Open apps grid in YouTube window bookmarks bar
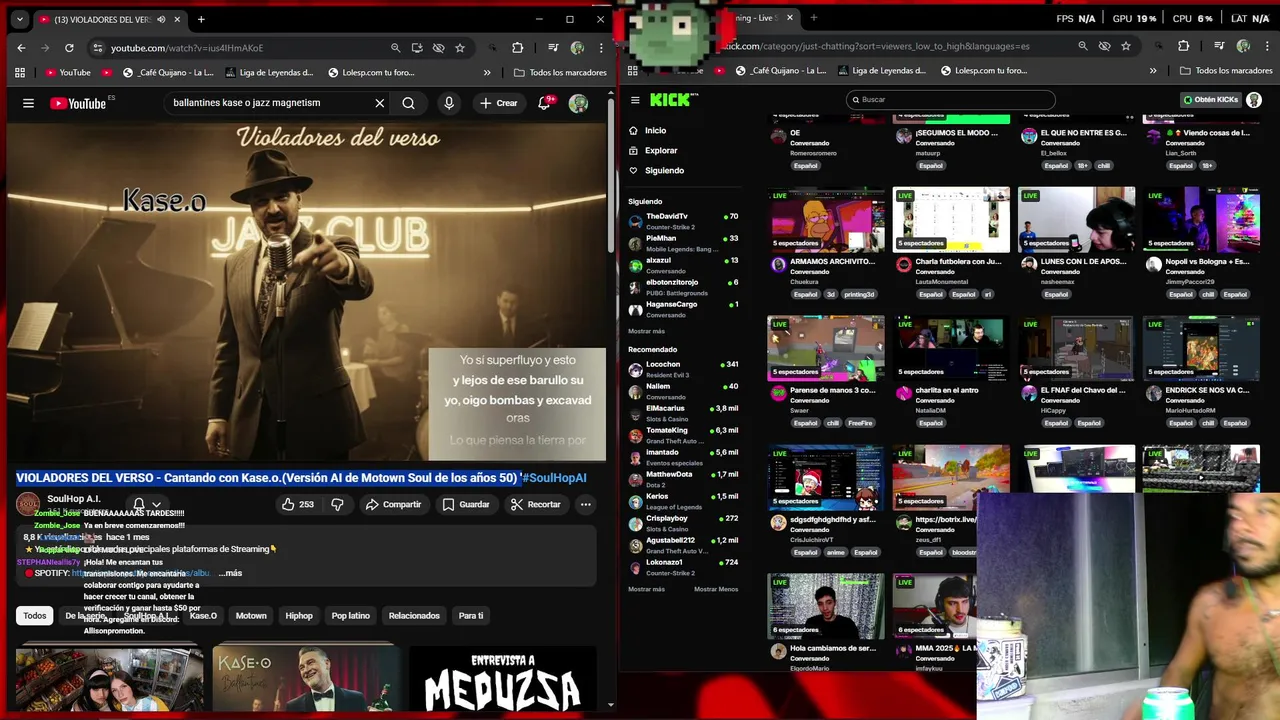This screenshot has height=720, width=1280. click(x=19, y=72)
